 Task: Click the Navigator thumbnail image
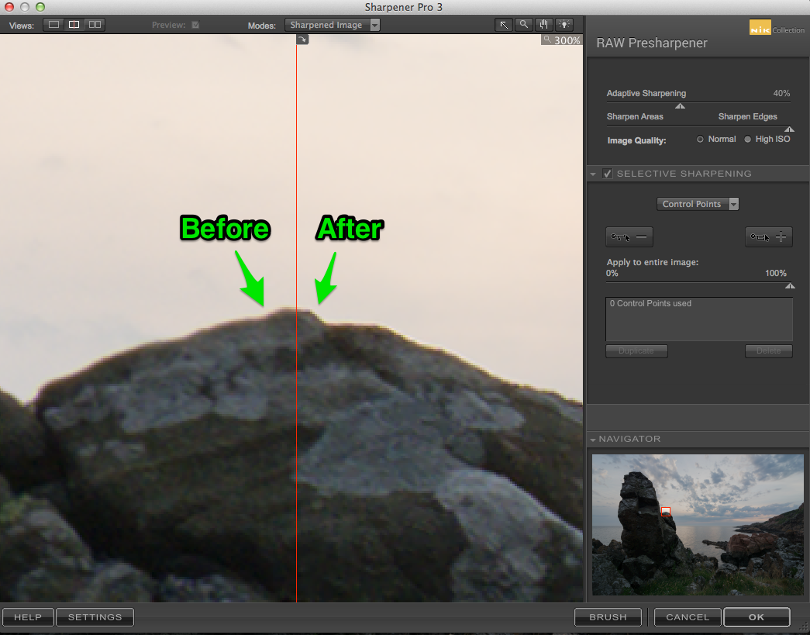point(698,524)
